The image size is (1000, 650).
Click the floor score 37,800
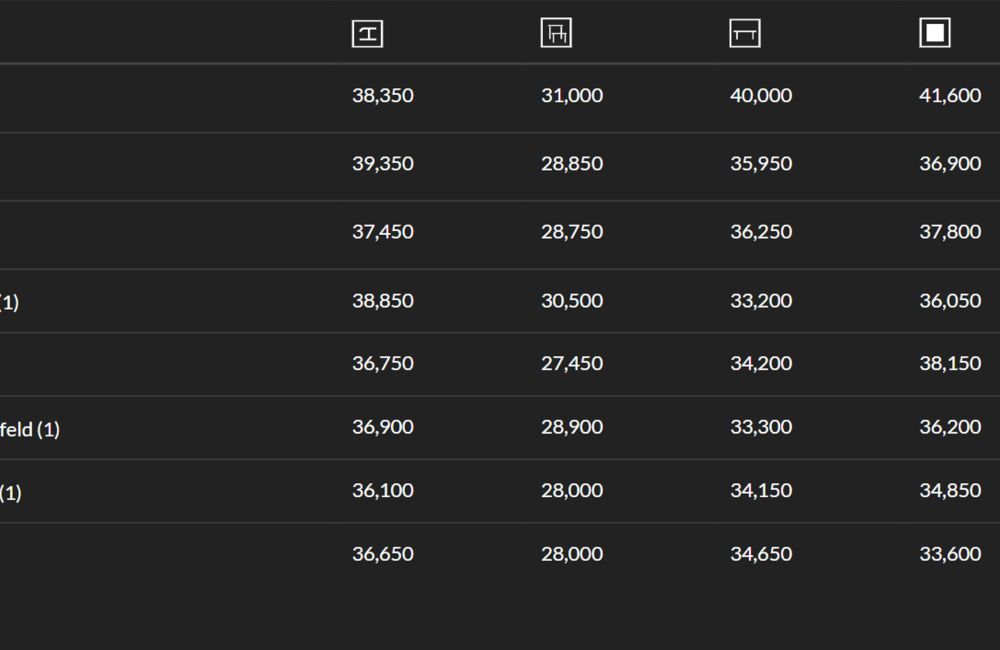click(x=949, y=232)
